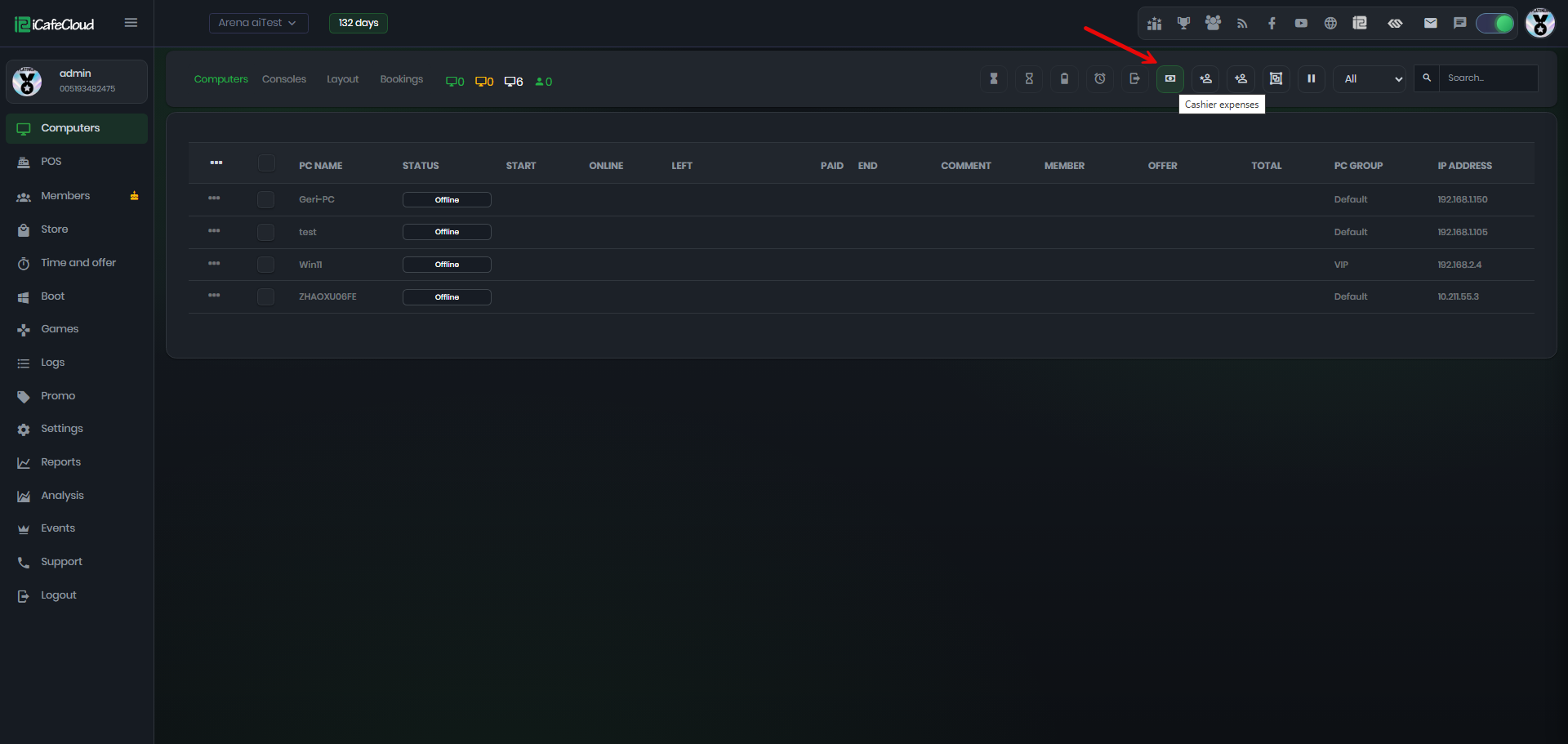Click the Offline status of Win11
The image size is (1568, 744).
tap(447, 265)
